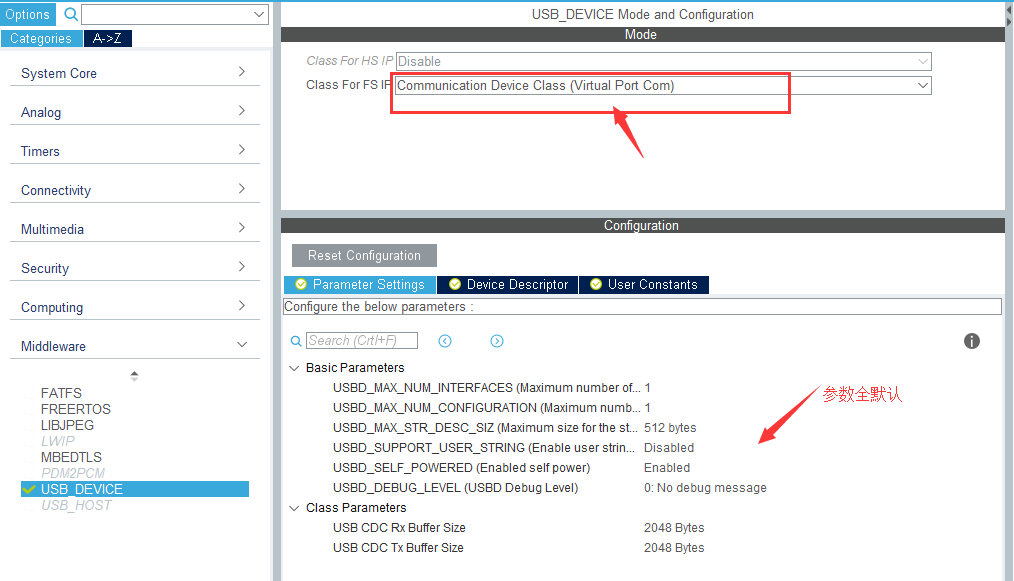Open the Device Descriptor tab
Image resolution: width=1014 pixels, height=581 pixels.
coord(508,285)
